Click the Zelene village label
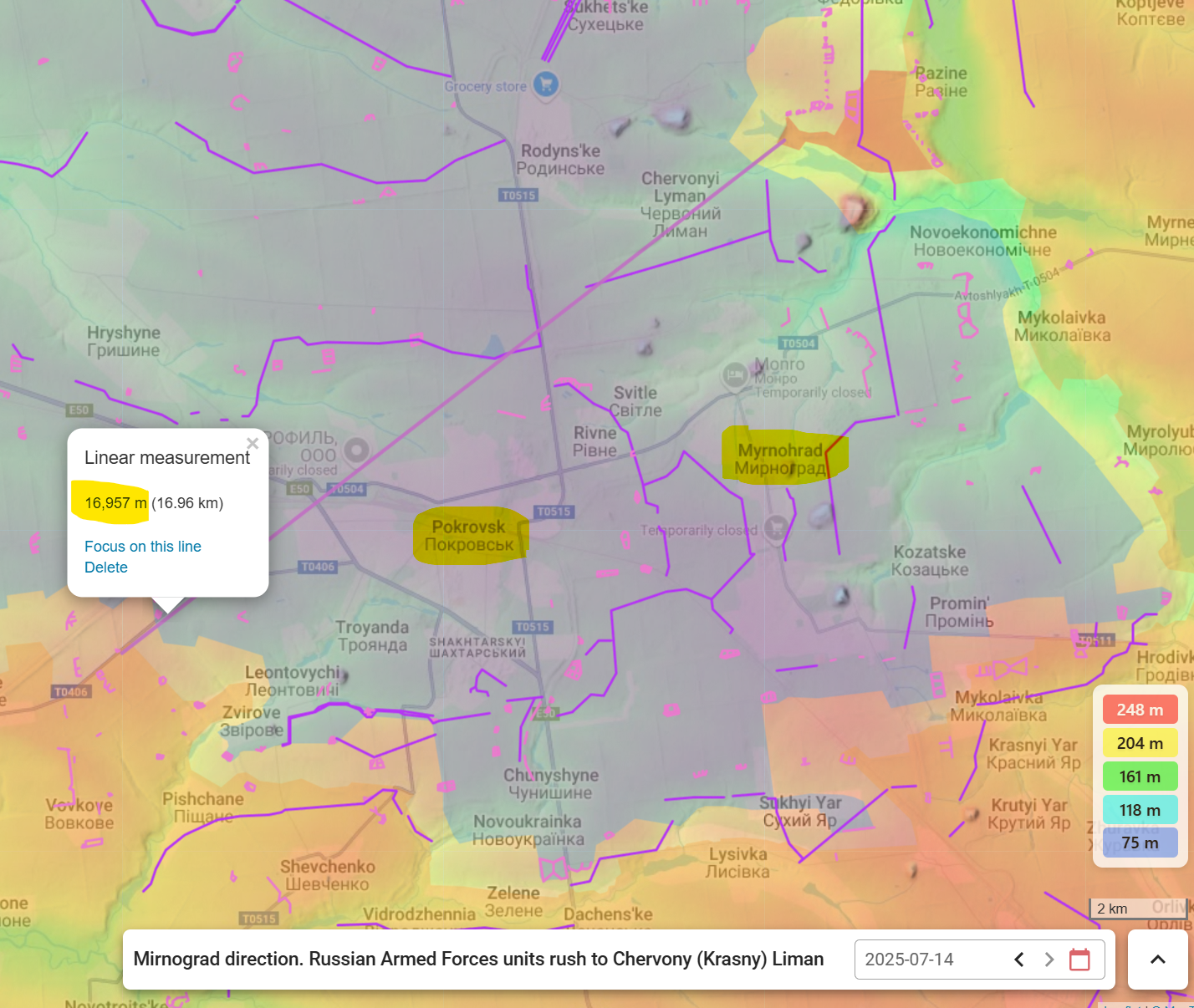Viewport: 1194px width, 1008px height. pyautogui.click(x=513, y=902)
